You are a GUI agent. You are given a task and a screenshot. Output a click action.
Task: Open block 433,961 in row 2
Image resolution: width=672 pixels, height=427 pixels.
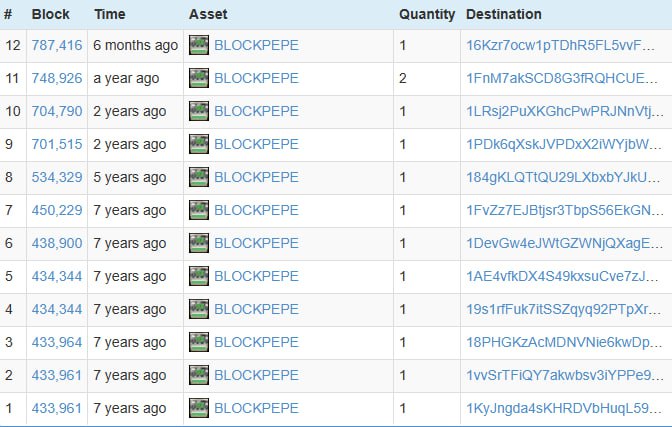coord(57,375)
